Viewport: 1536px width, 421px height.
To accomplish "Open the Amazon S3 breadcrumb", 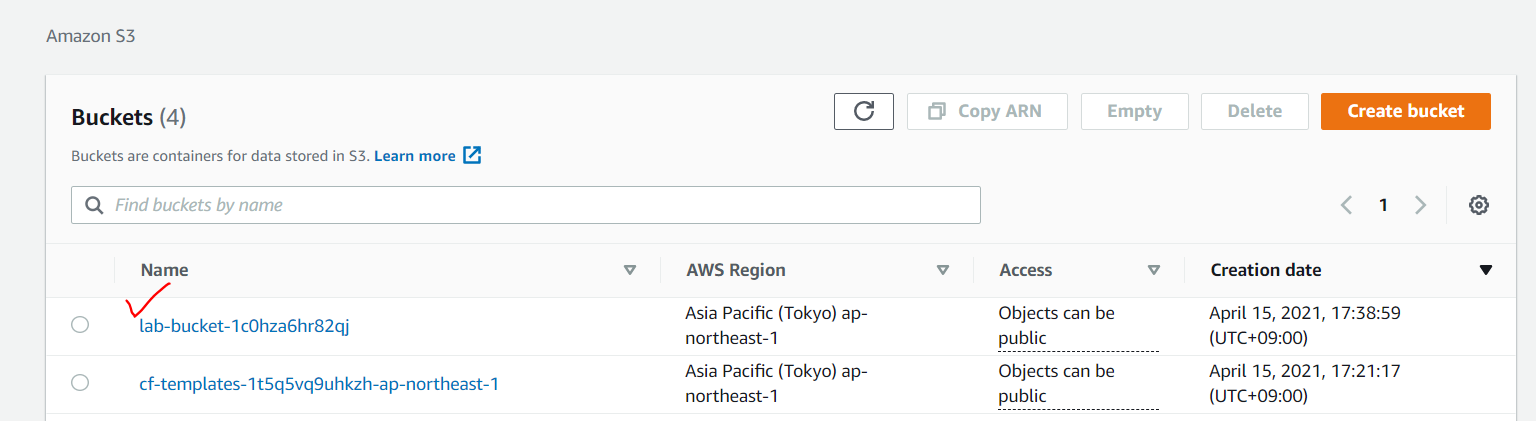I will click(90, 36).
